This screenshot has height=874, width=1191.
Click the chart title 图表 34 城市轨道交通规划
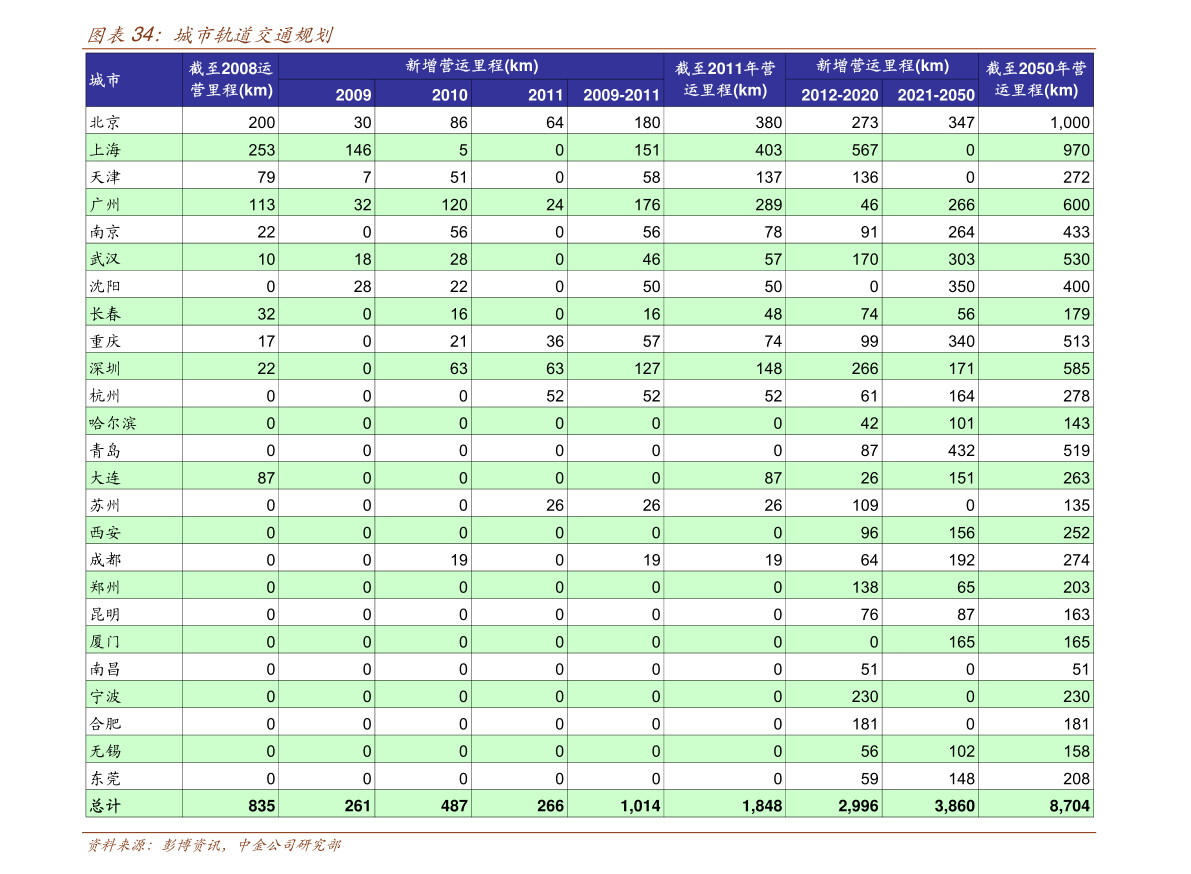click(x=209, y=36)
